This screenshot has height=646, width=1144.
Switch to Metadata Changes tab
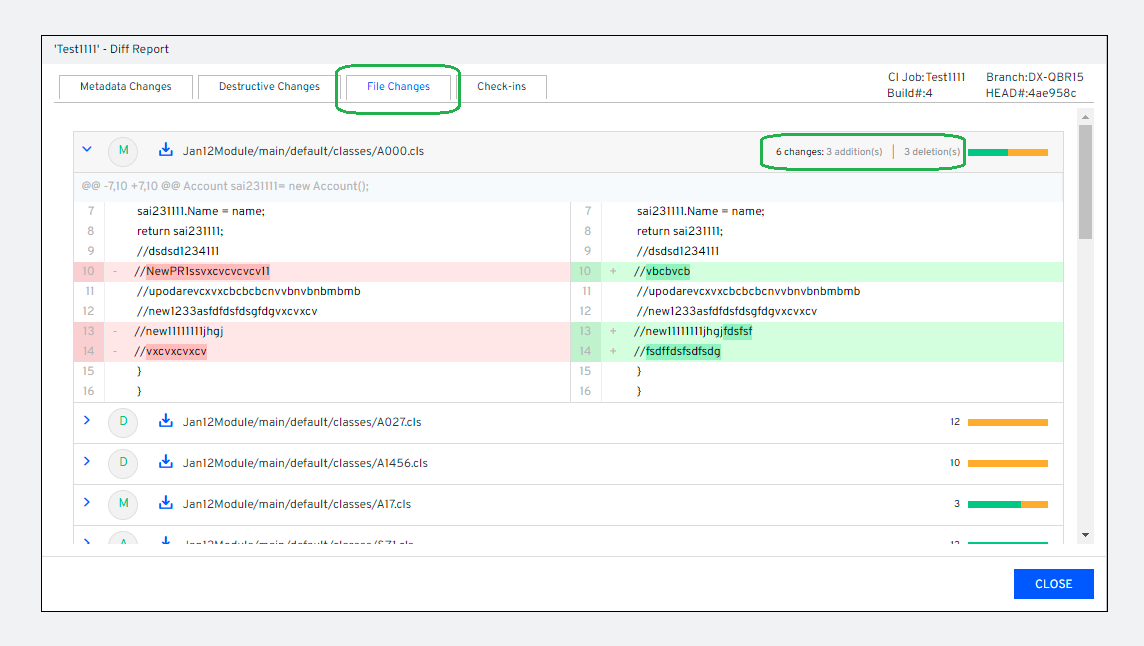point(126,87)
